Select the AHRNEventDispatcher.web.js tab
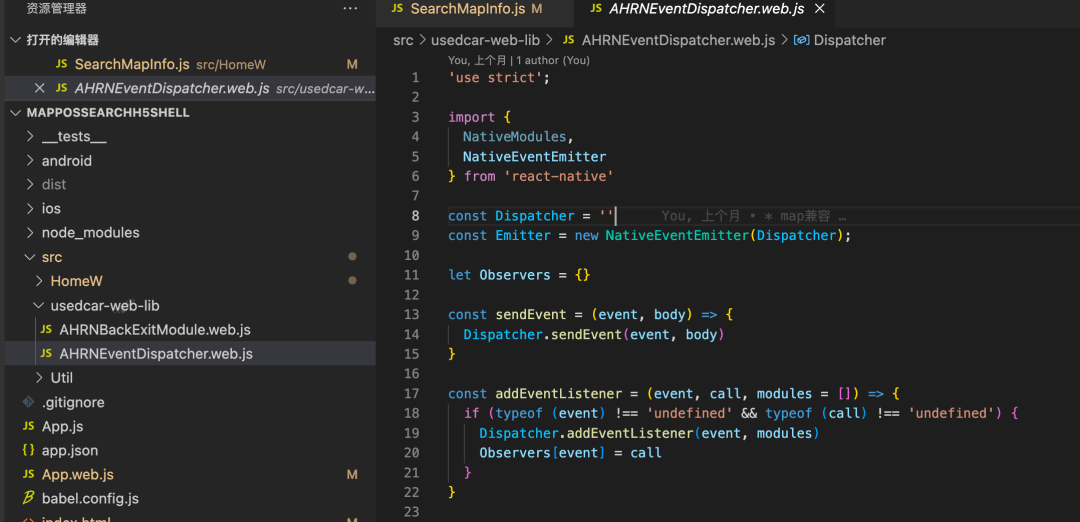Screen dimensions: 1080x522 pyautogui.click(x=706, y=8)
